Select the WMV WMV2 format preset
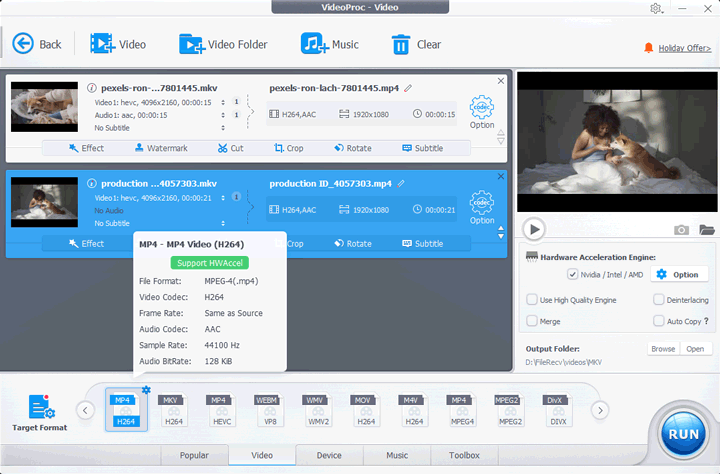The width and height of the screenshot is (720, 474). click(318, 410)
